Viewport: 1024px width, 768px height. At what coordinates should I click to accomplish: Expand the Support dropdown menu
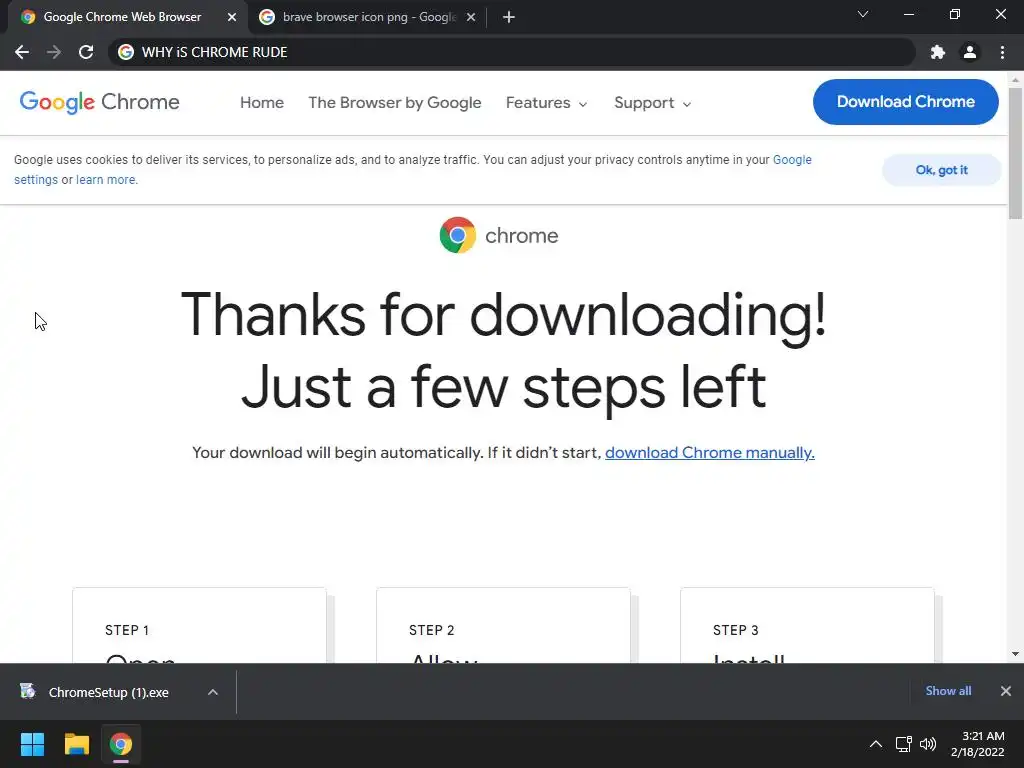click(x=652, y=103)
